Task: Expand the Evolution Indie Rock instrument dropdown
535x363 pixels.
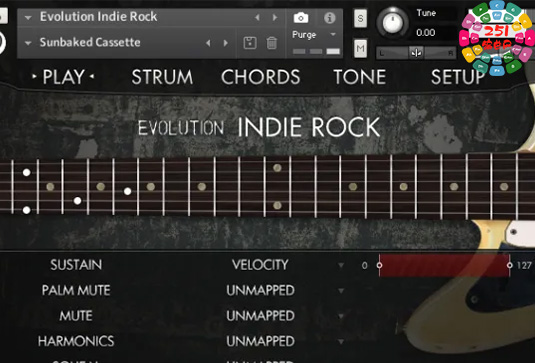Action: (28, 17)
